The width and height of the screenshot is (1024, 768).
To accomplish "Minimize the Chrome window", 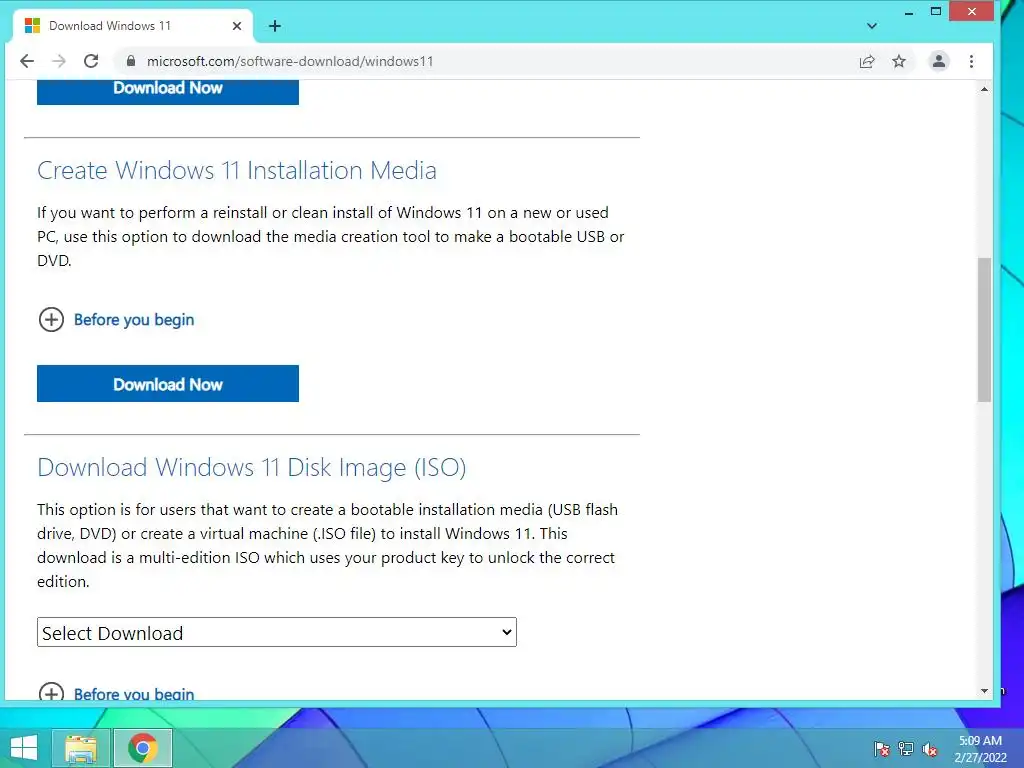I will [908, 12].
